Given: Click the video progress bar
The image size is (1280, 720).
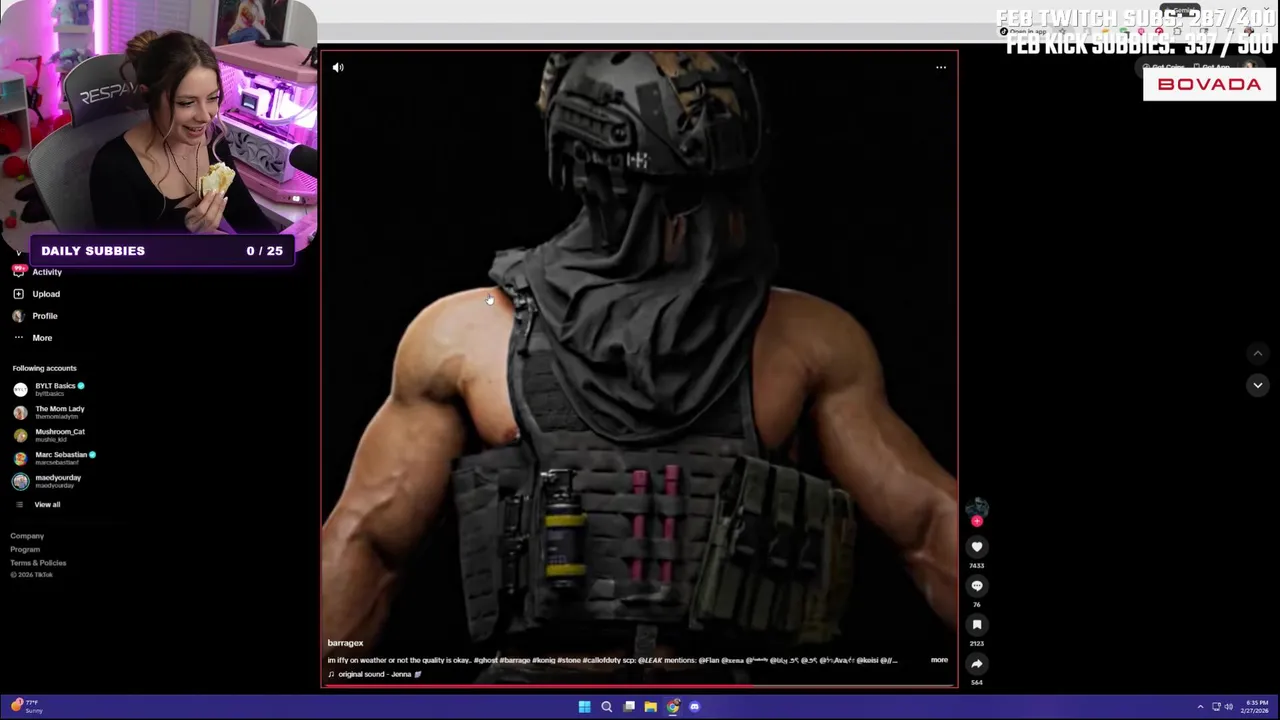Looking at the screenshot, I should [639, 686].
